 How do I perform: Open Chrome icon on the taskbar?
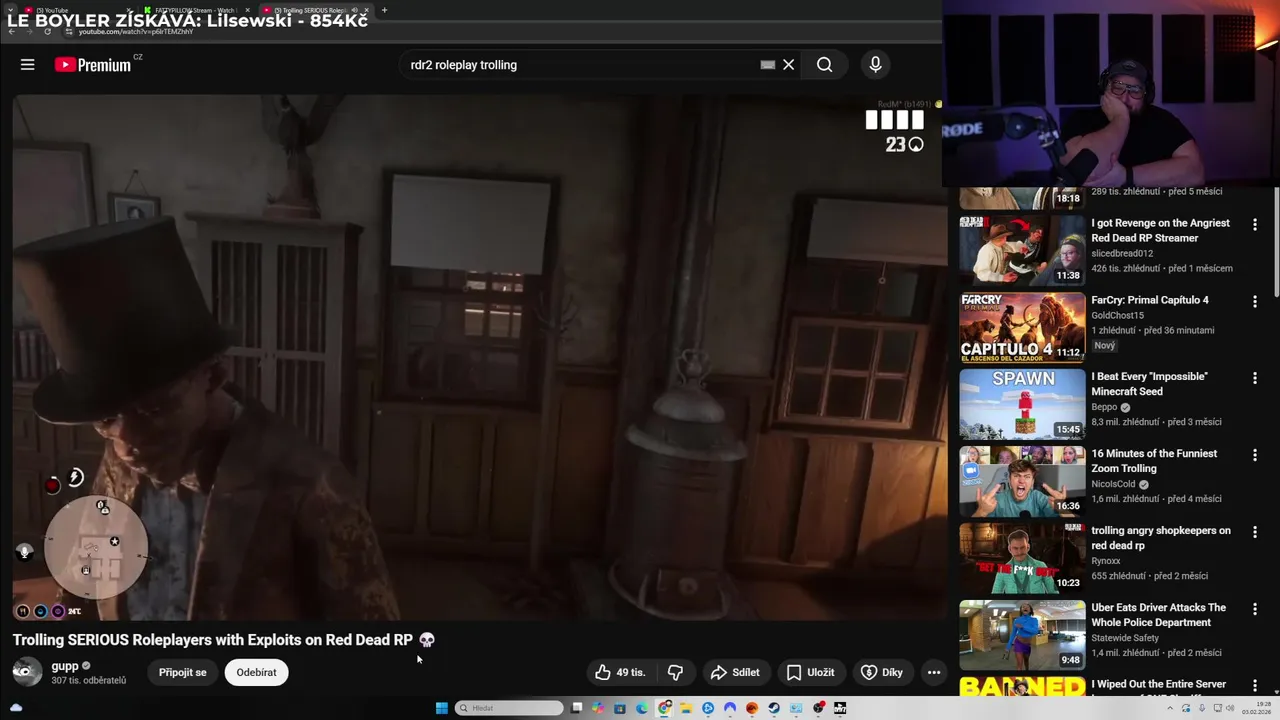pos(664,708)
